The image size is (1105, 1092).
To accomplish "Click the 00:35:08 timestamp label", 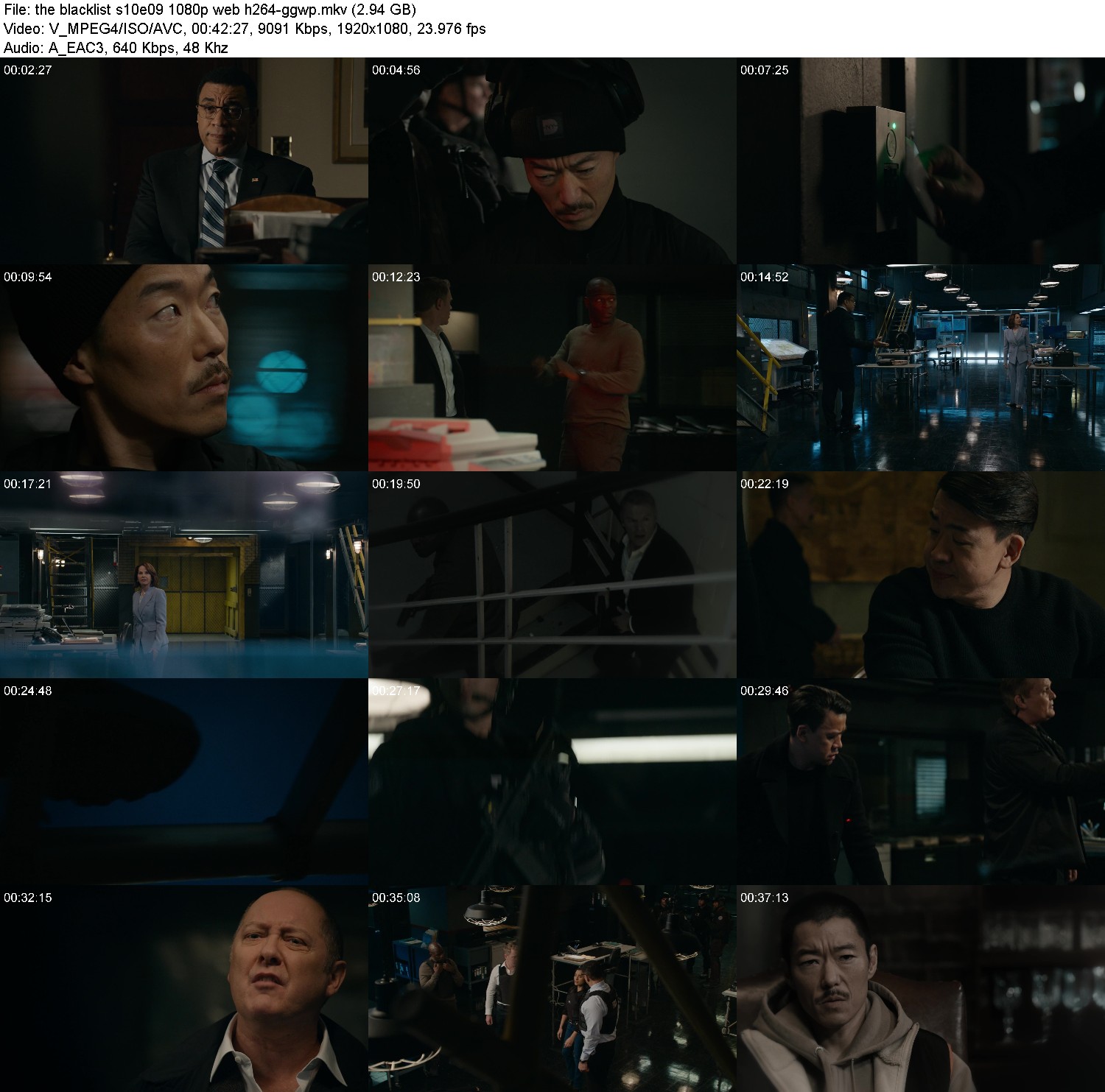I will 396,898.
